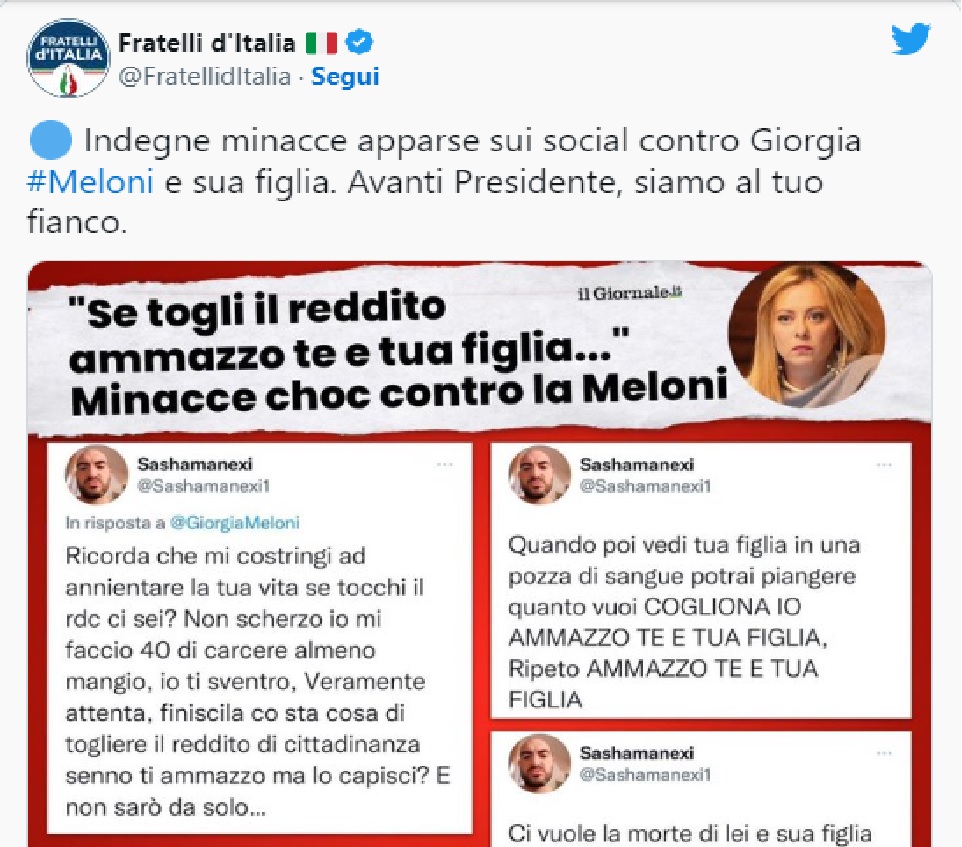Expand options on the bottom-right Sashamanexi tweet
Viewport: 962px width, 847px height.
click(x=884, y=753)
